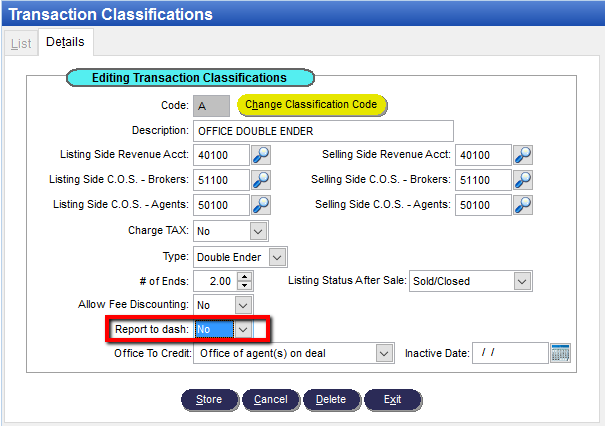Open lookup for Listing Side C.O.S. Agents
The image size is (605, 426).
click(260, 205)
